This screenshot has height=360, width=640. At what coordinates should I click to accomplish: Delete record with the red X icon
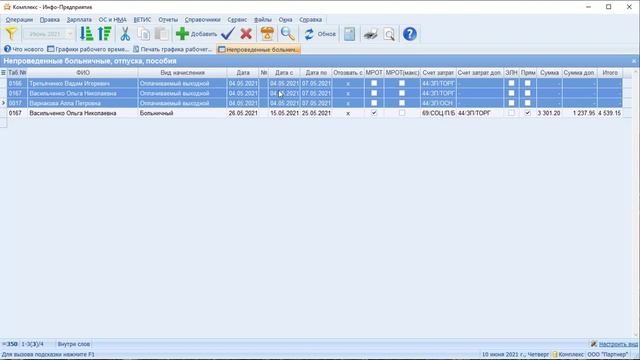tap(246, 34)
